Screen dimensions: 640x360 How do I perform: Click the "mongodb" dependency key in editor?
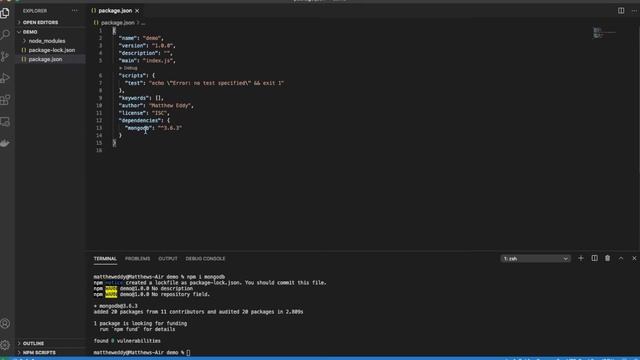(138, 128)
